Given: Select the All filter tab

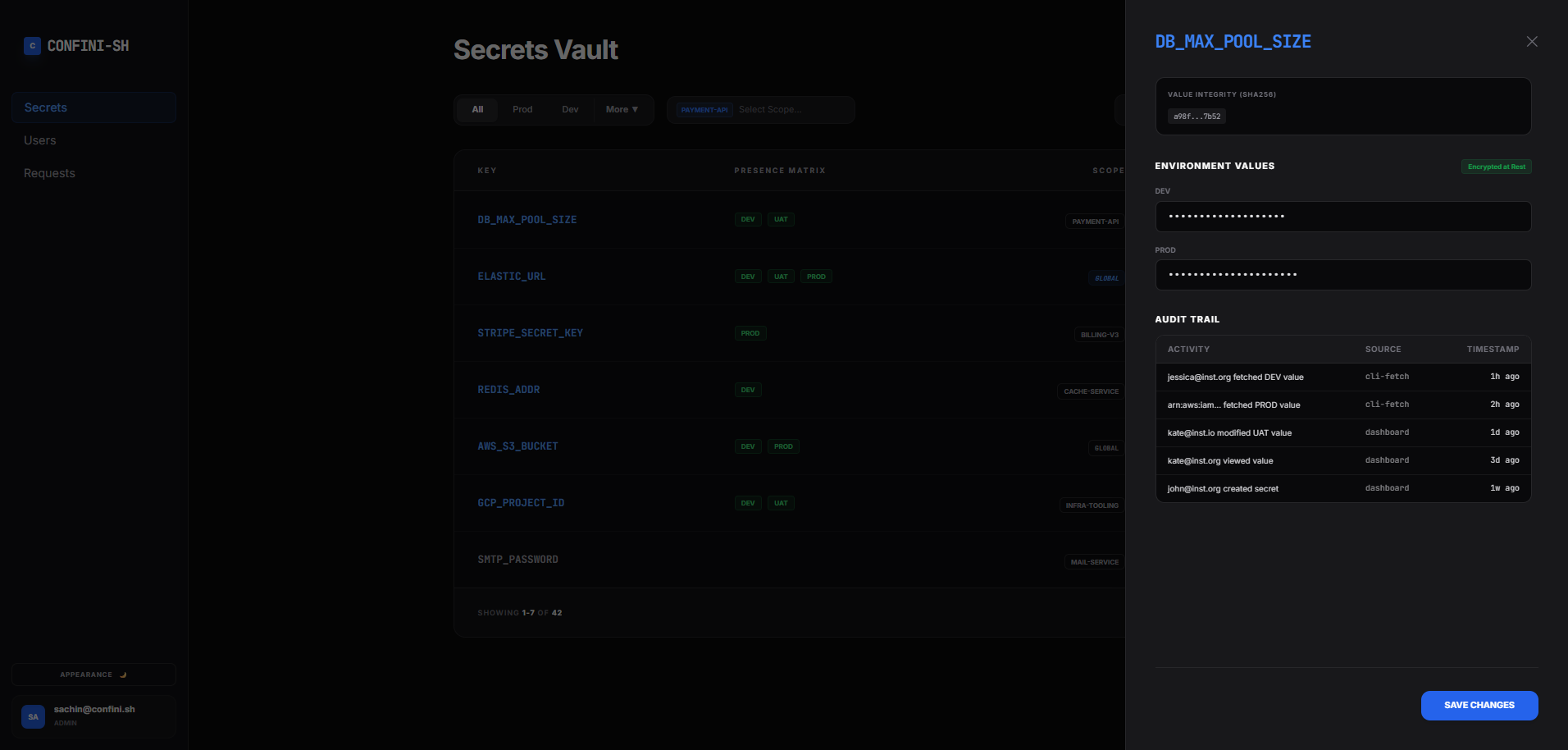Looking at the screenshot, I should 477,110.
